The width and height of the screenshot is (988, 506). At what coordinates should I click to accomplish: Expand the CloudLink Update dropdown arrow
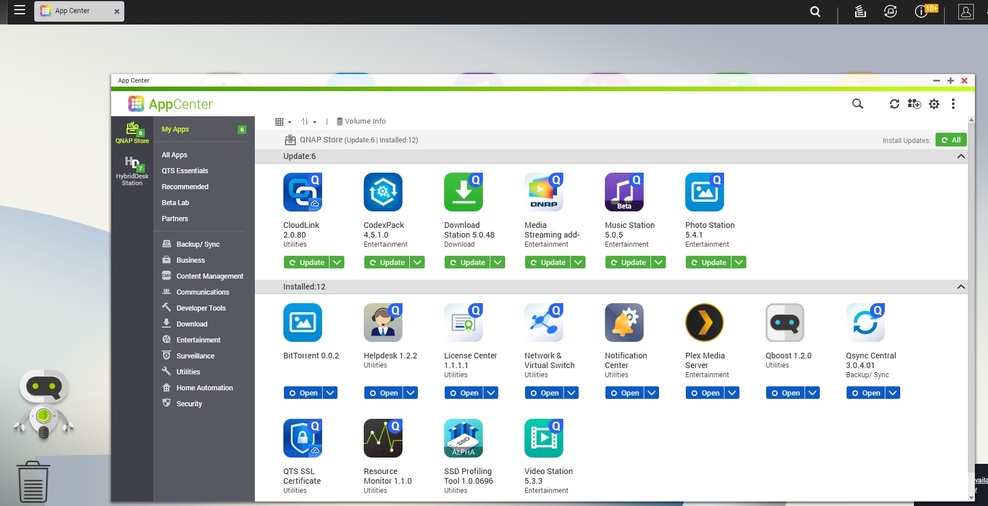337,262
